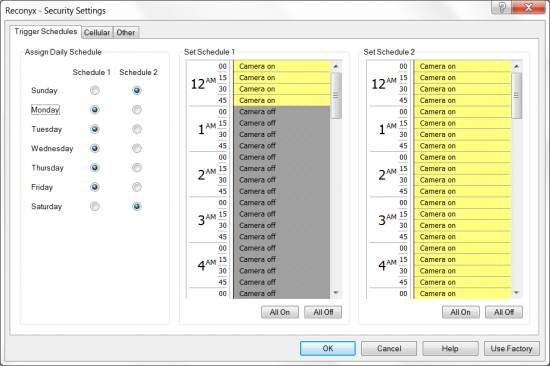
Task: Toggle Schedule 1 slot at 2 AM :45
Action: (282, 191)
